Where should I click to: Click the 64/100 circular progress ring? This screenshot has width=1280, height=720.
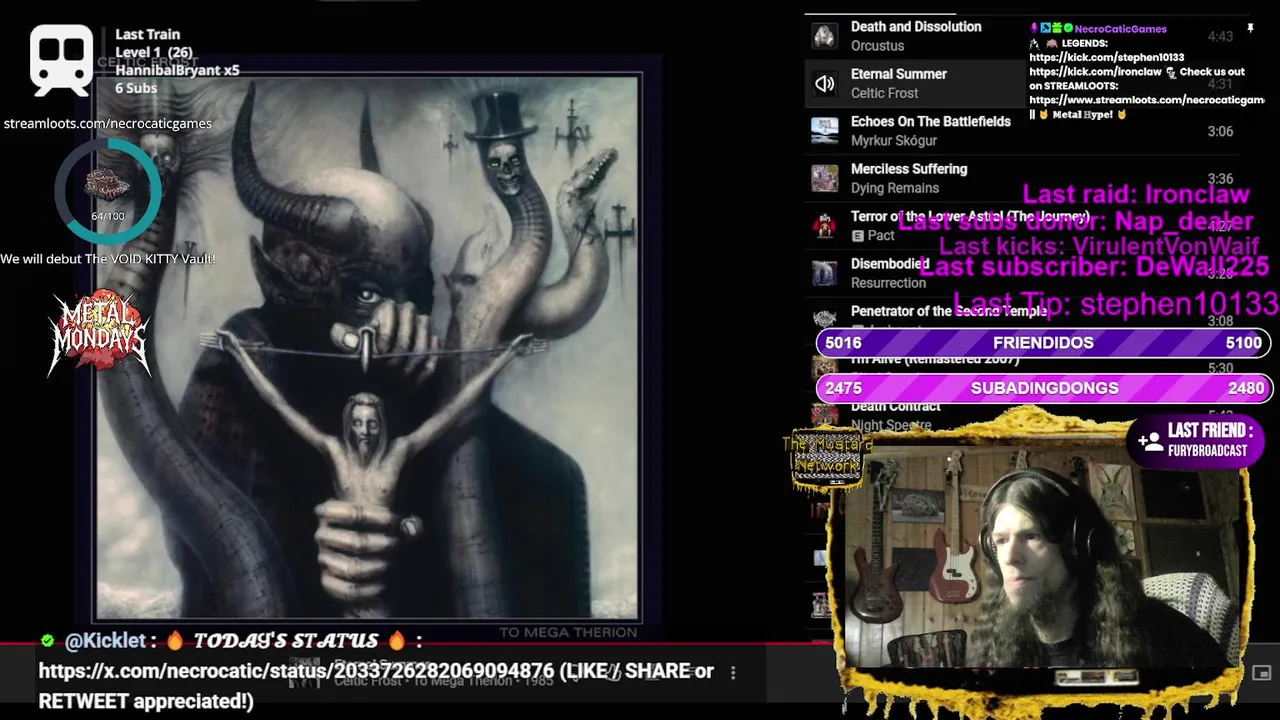(107, 191)
